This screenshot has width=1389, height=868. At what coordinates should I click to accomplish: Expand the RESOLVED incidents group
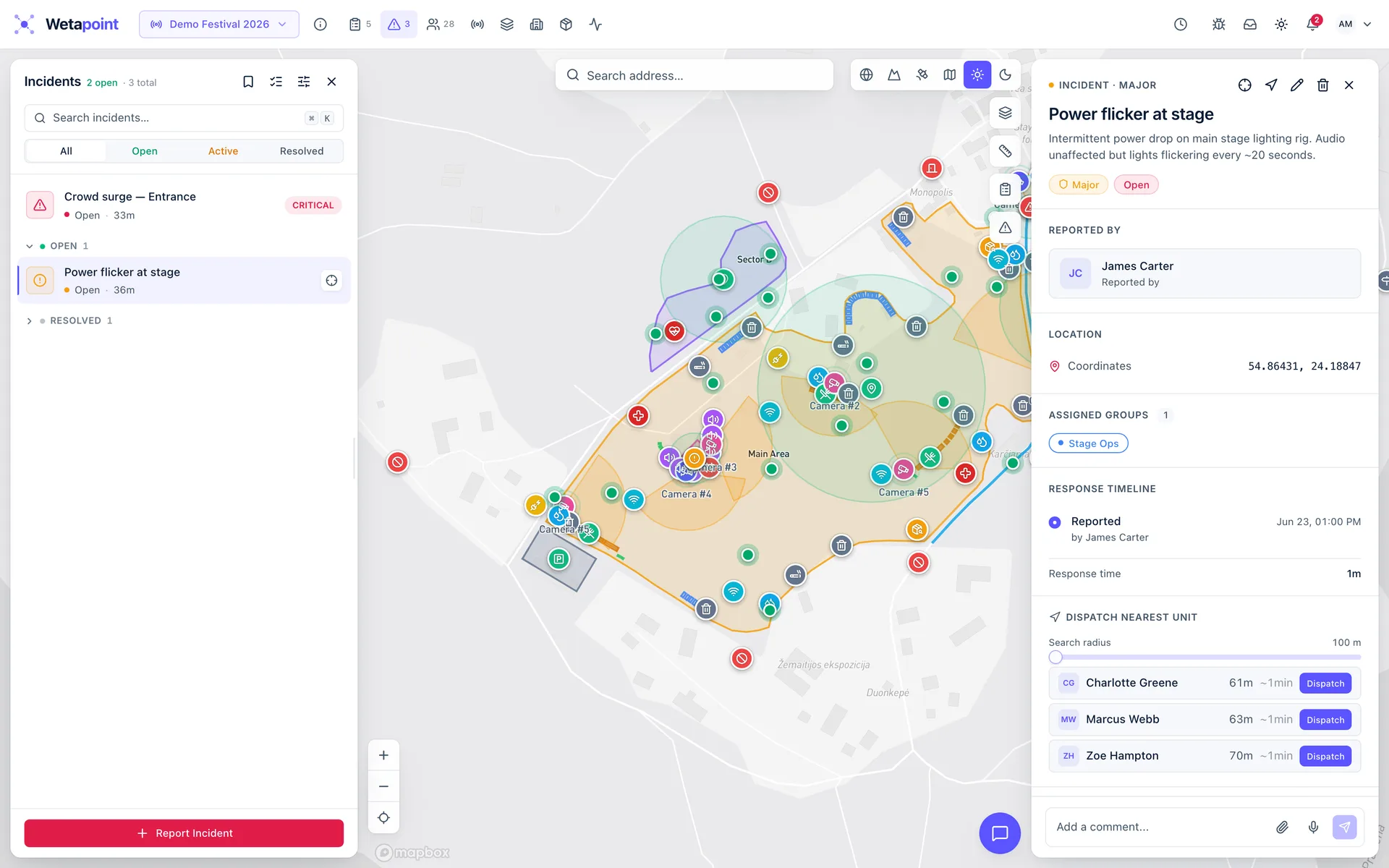pyautogui.click(x=30, y=321)
